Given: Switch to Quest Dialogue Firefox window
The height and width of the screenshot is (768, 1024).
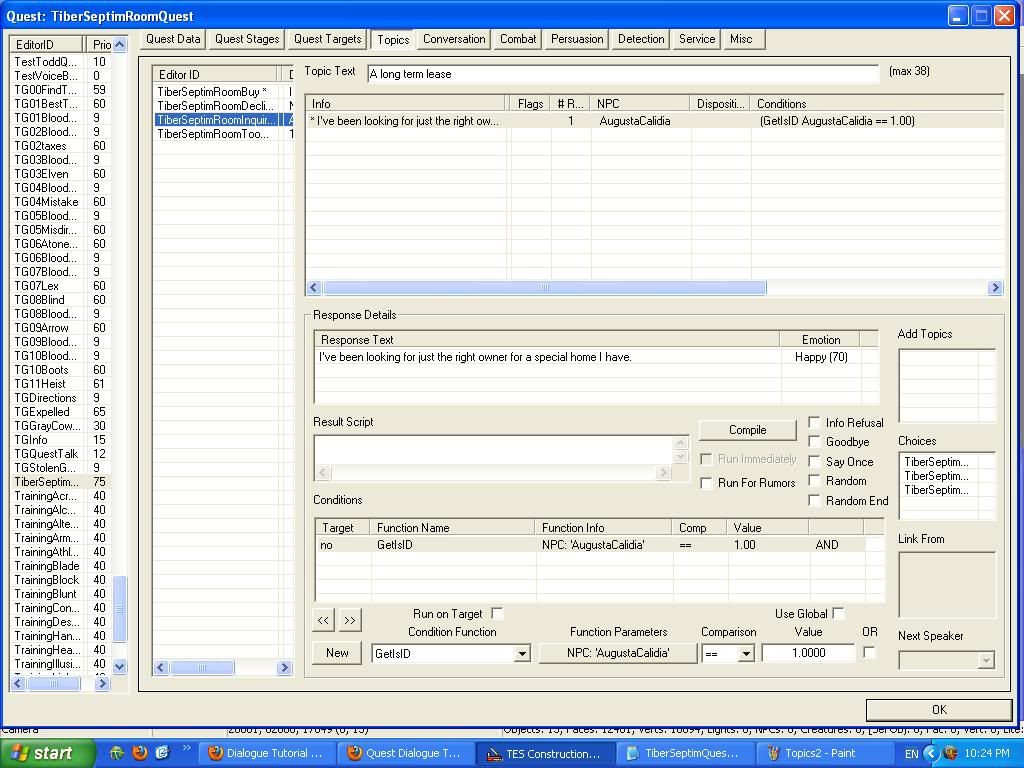Looking at the screenshot, I should pyautogui.click(x=405, y=754).
